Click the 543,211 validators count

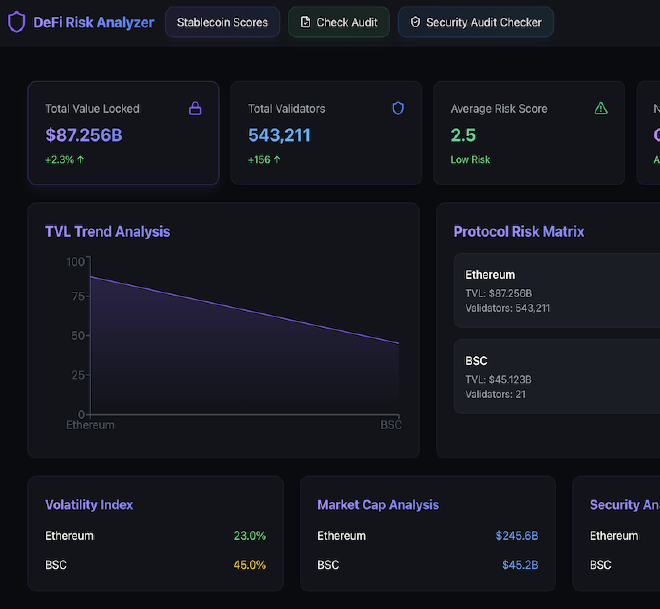coord(279,135)
